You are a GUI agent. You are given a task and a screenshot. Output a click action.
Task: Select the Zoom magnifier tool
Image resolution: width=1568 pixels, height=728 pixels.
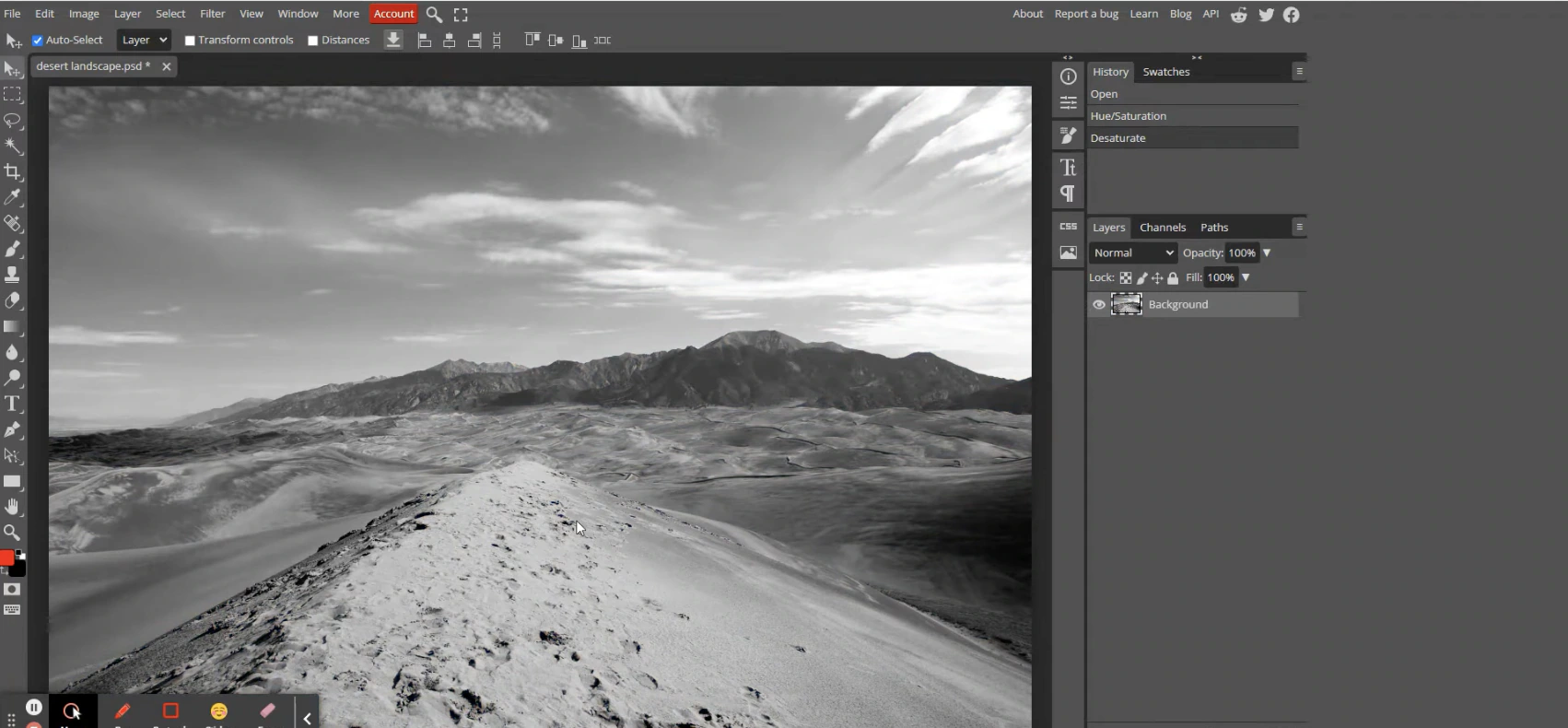(x=12, y=533)
